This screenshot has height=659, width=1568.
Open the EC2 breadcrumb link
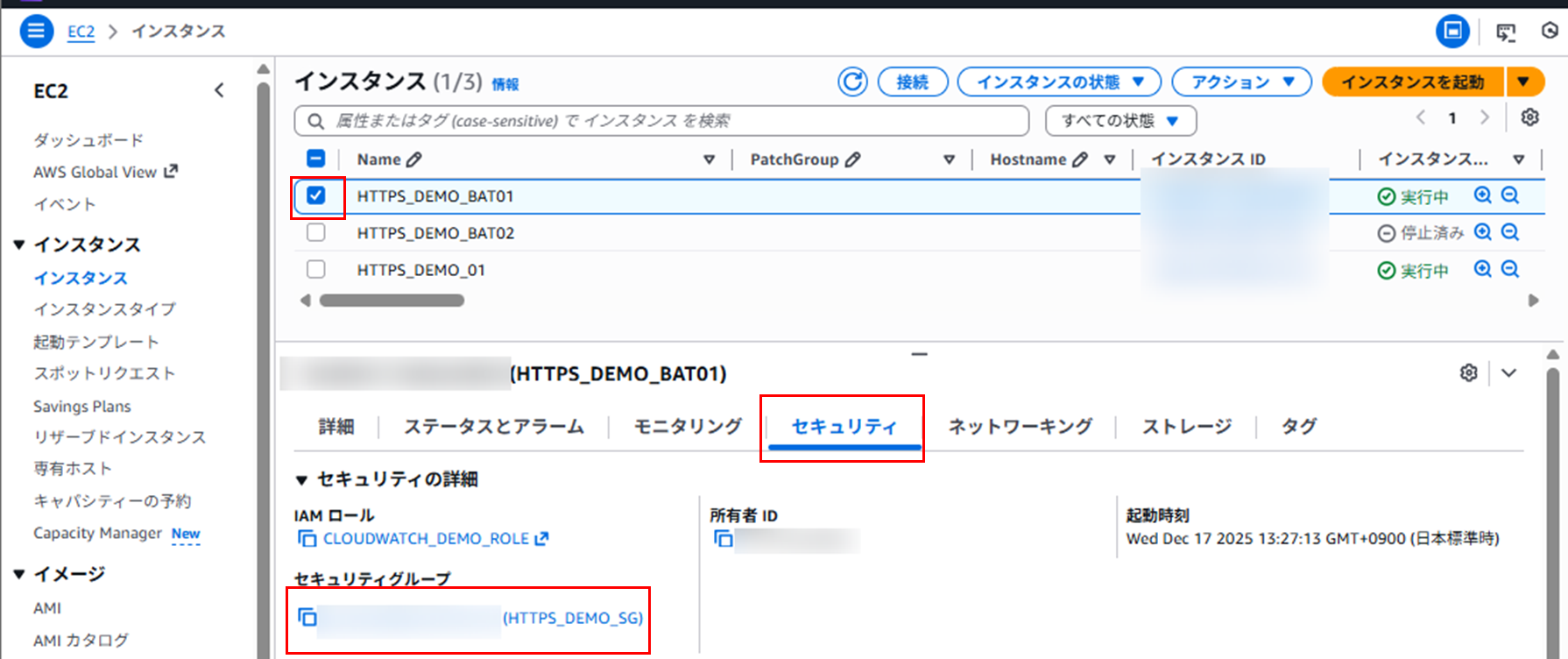pyautogui.click(x=81, y=32)
